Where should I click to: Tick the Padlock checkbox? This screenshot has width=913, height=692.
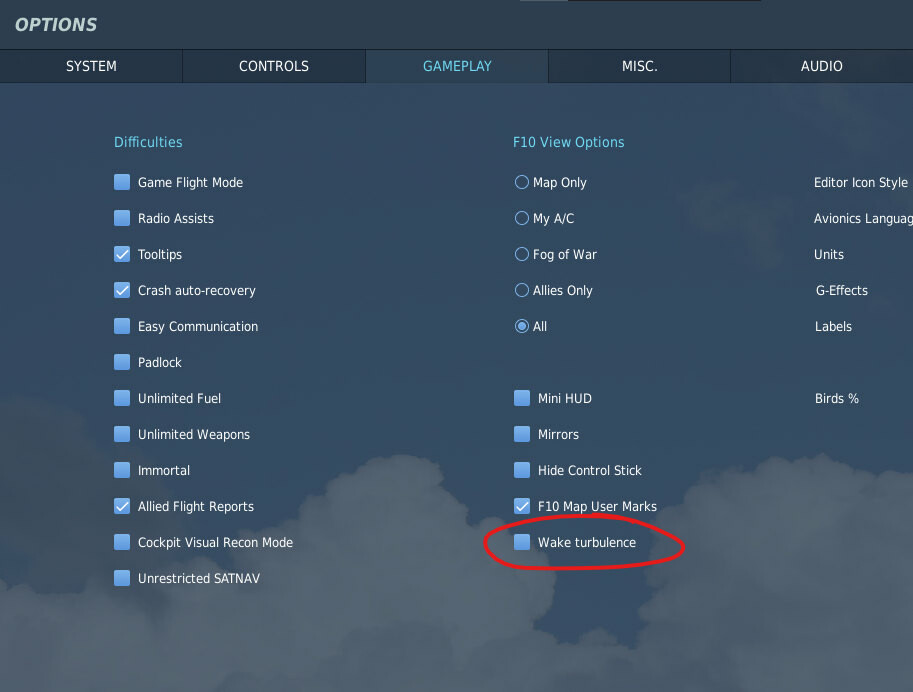point(122,362)
